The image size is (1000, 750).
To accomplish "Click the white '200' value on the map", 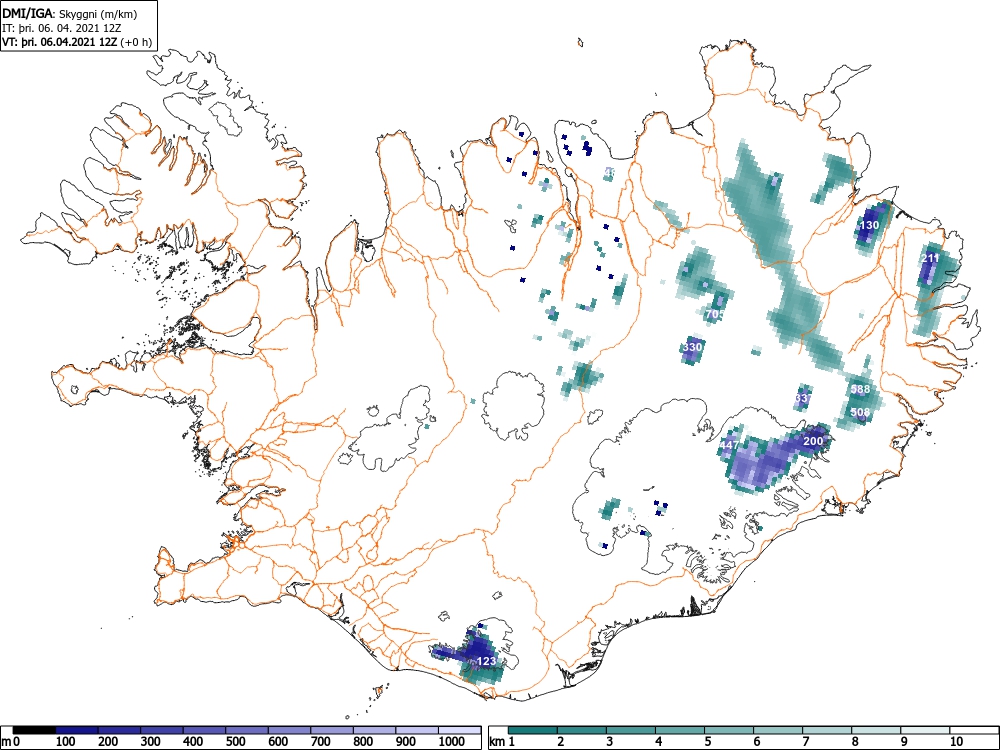I will (x=813, y=441).
